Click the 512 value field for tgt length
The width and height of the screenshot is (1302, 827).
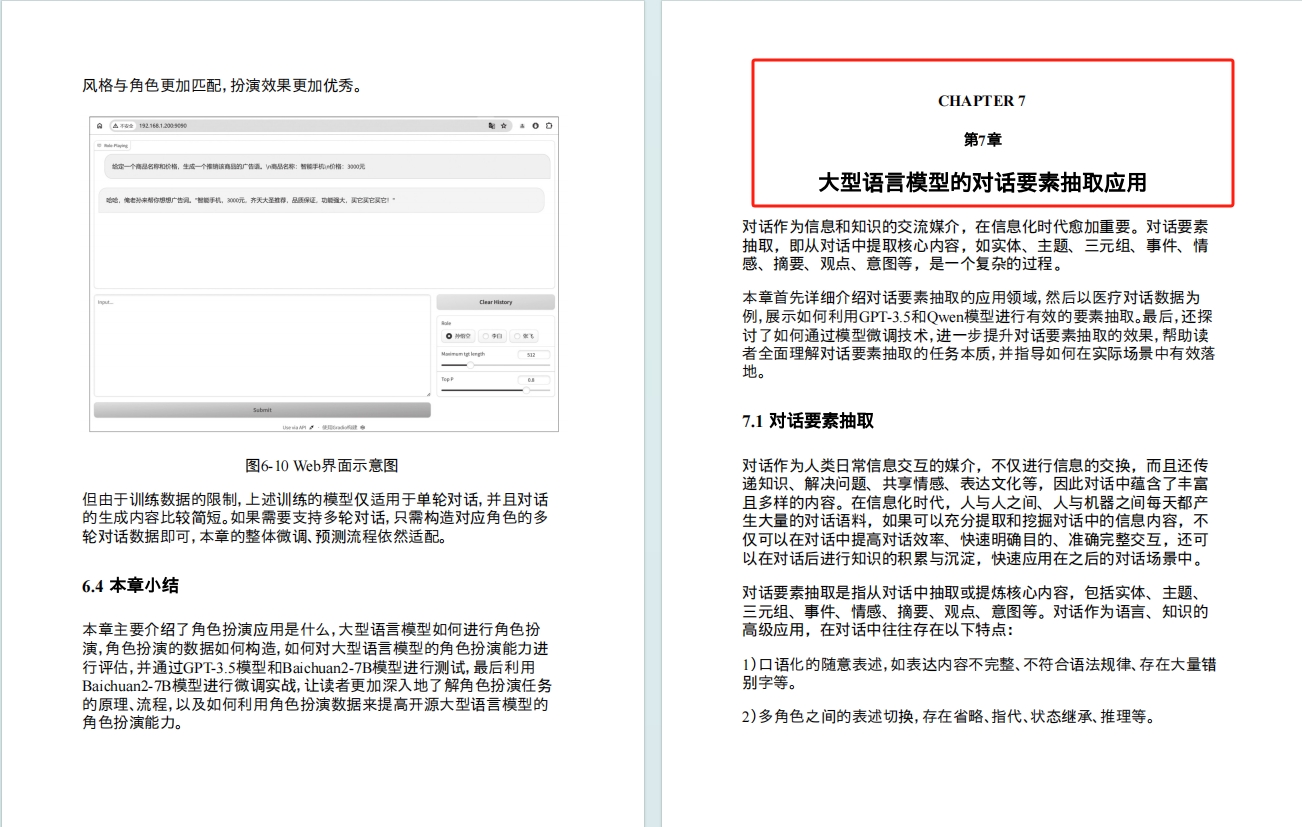point(533,354)
